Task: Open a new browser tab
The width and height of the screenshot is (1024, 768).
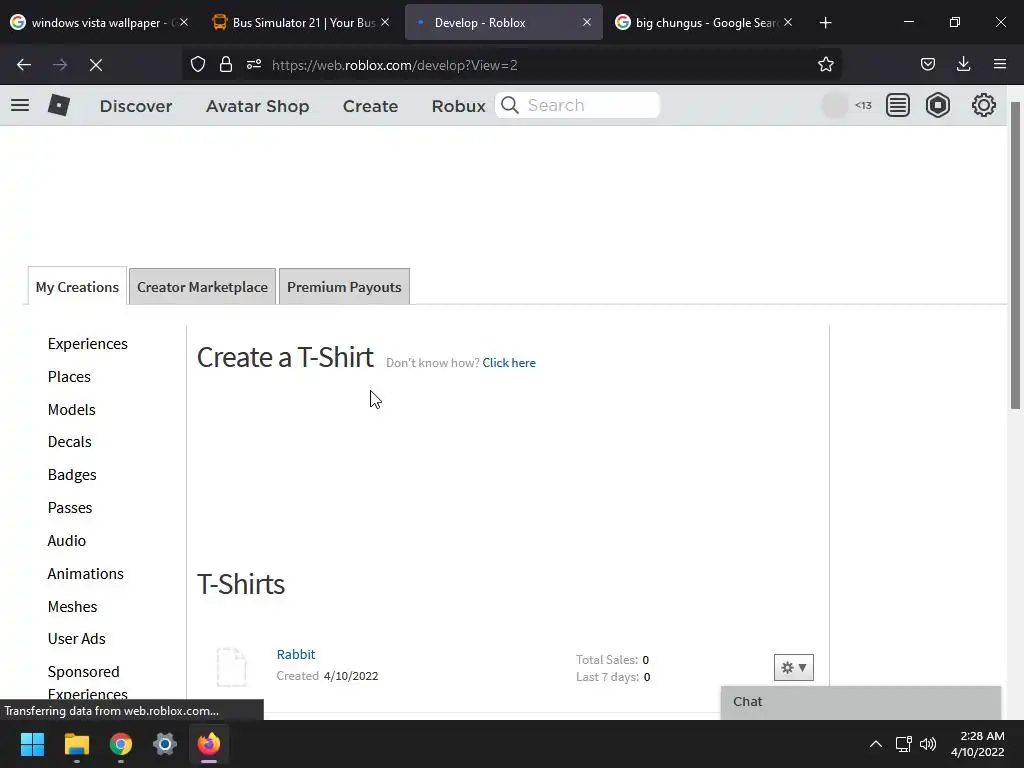Action: 825,23
